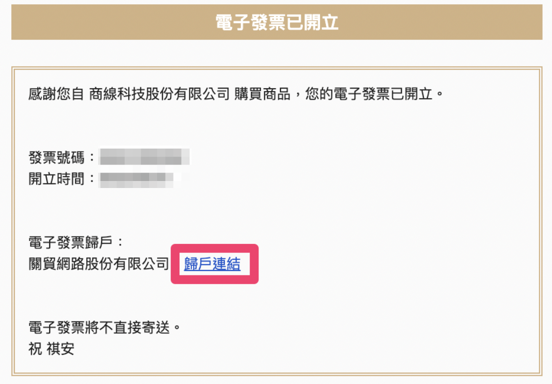The width and height of the screenshot is (552, 384).
Task: Click the 開立時間 label
Action: (x=56, y=179)
